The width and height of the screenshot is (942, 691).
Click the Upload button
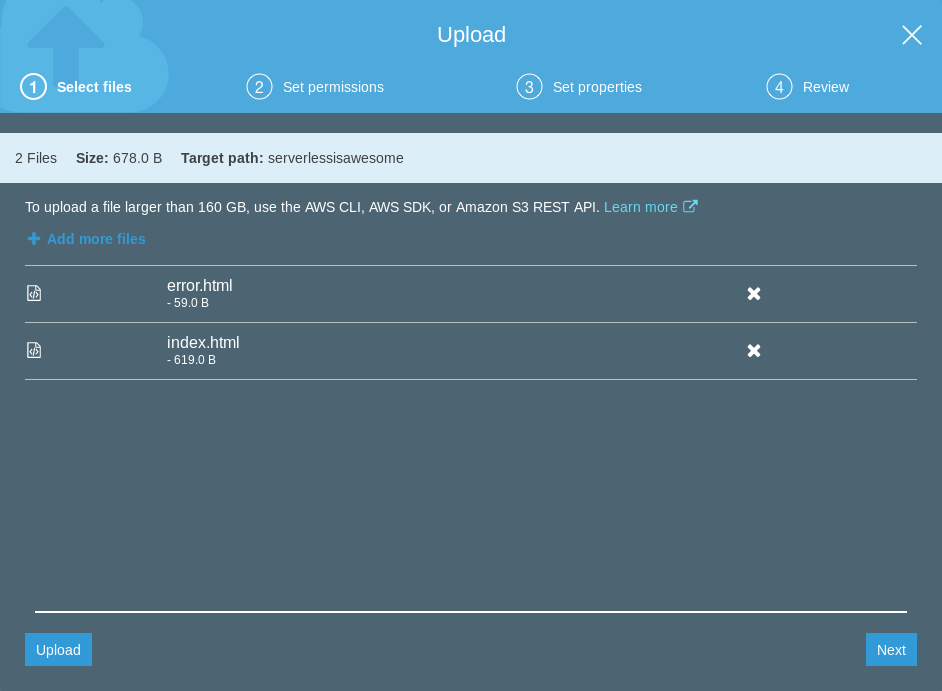58,650
